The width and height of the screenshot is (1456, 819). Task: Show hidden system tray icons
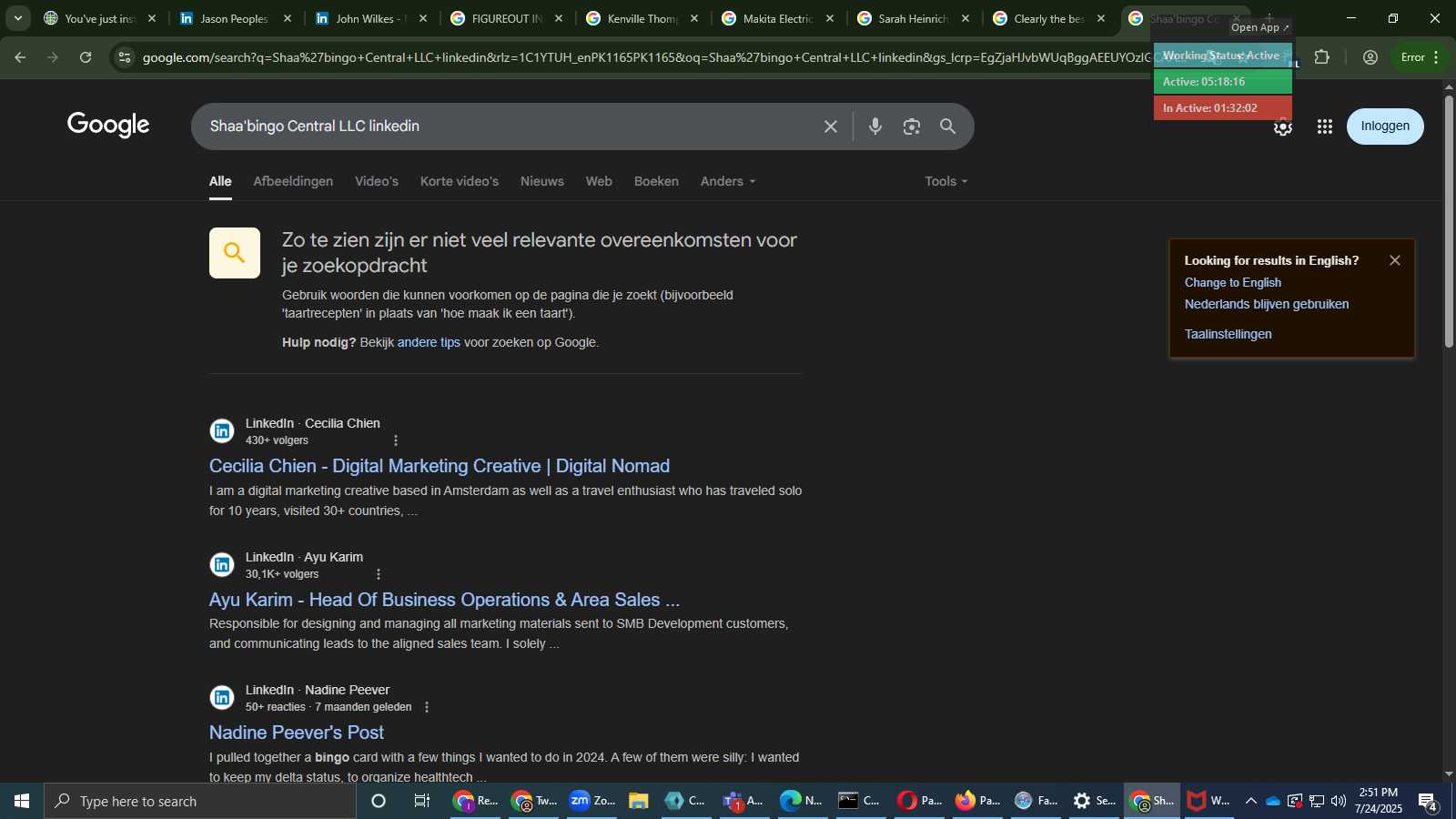pyautogui.click(x=1250, y=801)
